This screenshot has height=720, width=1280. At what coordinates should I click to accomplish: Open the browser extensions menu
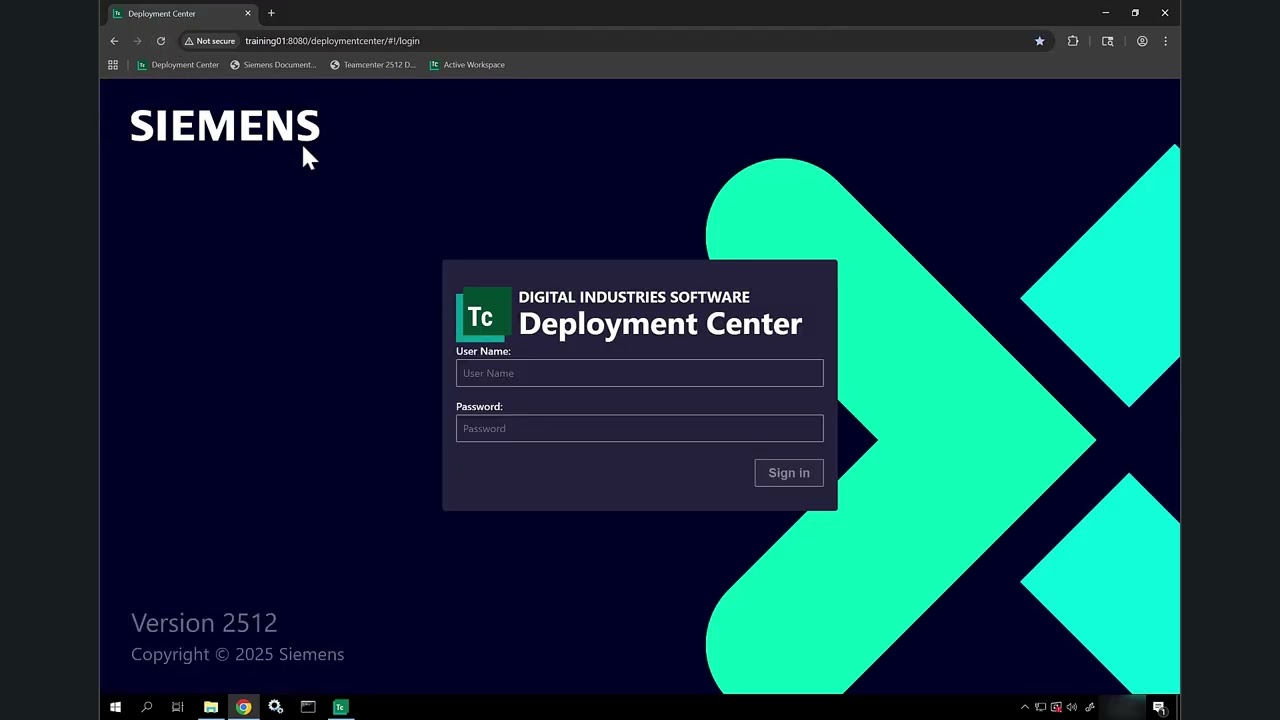(x=1073, y=41)
